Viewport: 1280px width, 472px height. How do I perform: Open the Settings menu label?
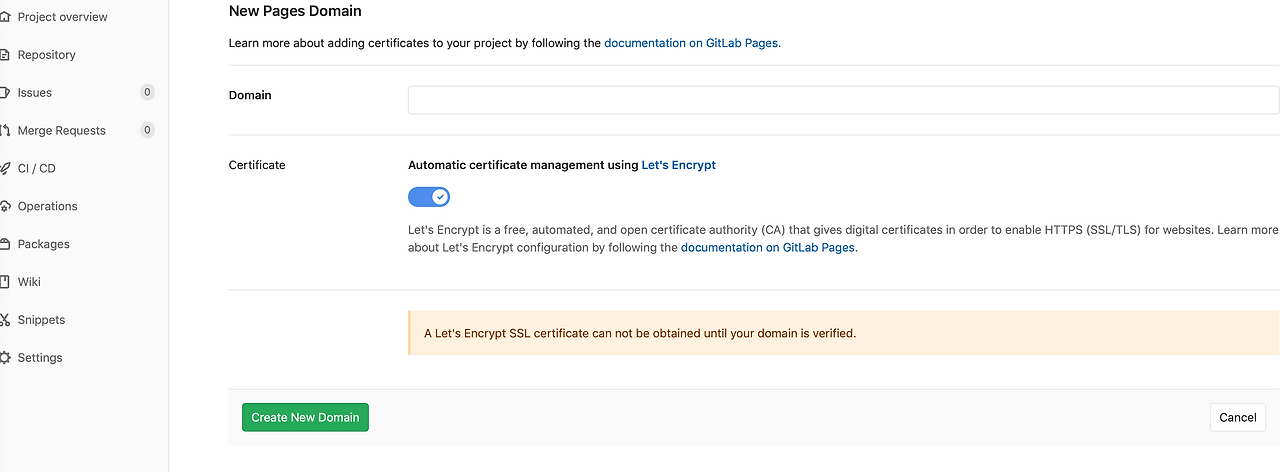click(40, 358)
